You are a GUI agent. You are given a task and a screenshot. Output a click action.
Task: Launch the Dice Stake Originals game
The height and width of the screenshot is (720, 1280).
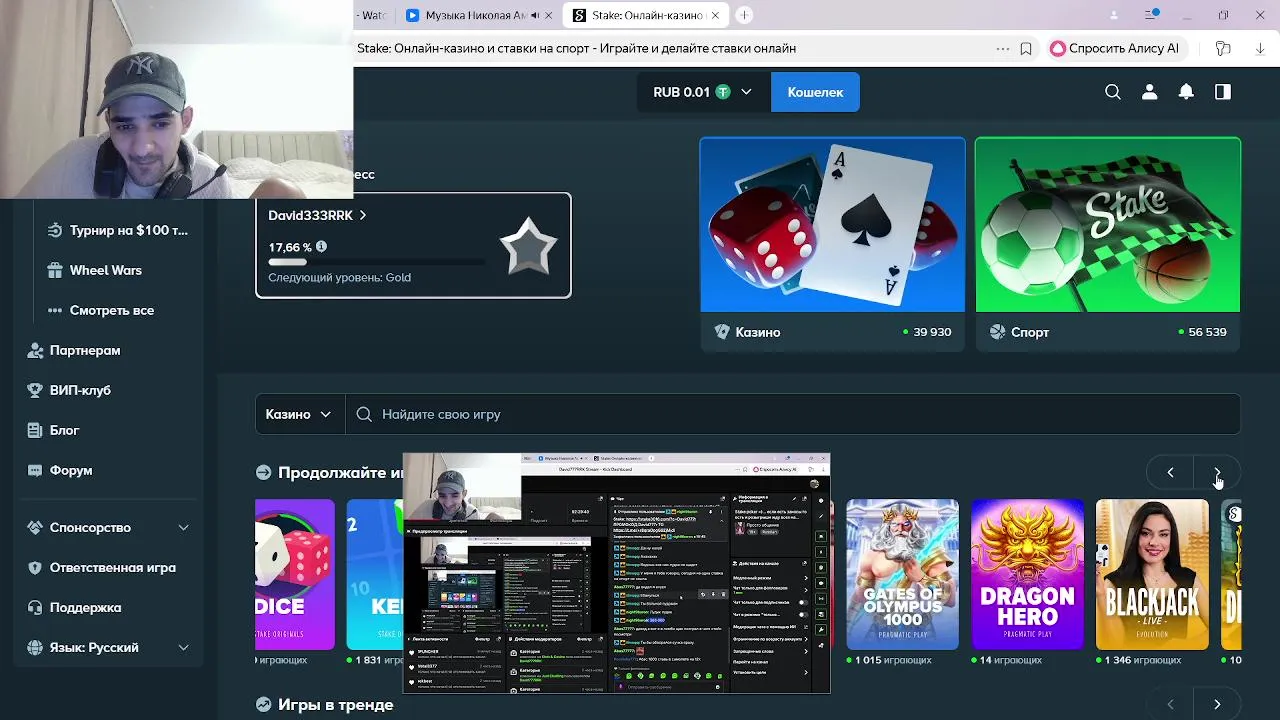pos(295,574)
